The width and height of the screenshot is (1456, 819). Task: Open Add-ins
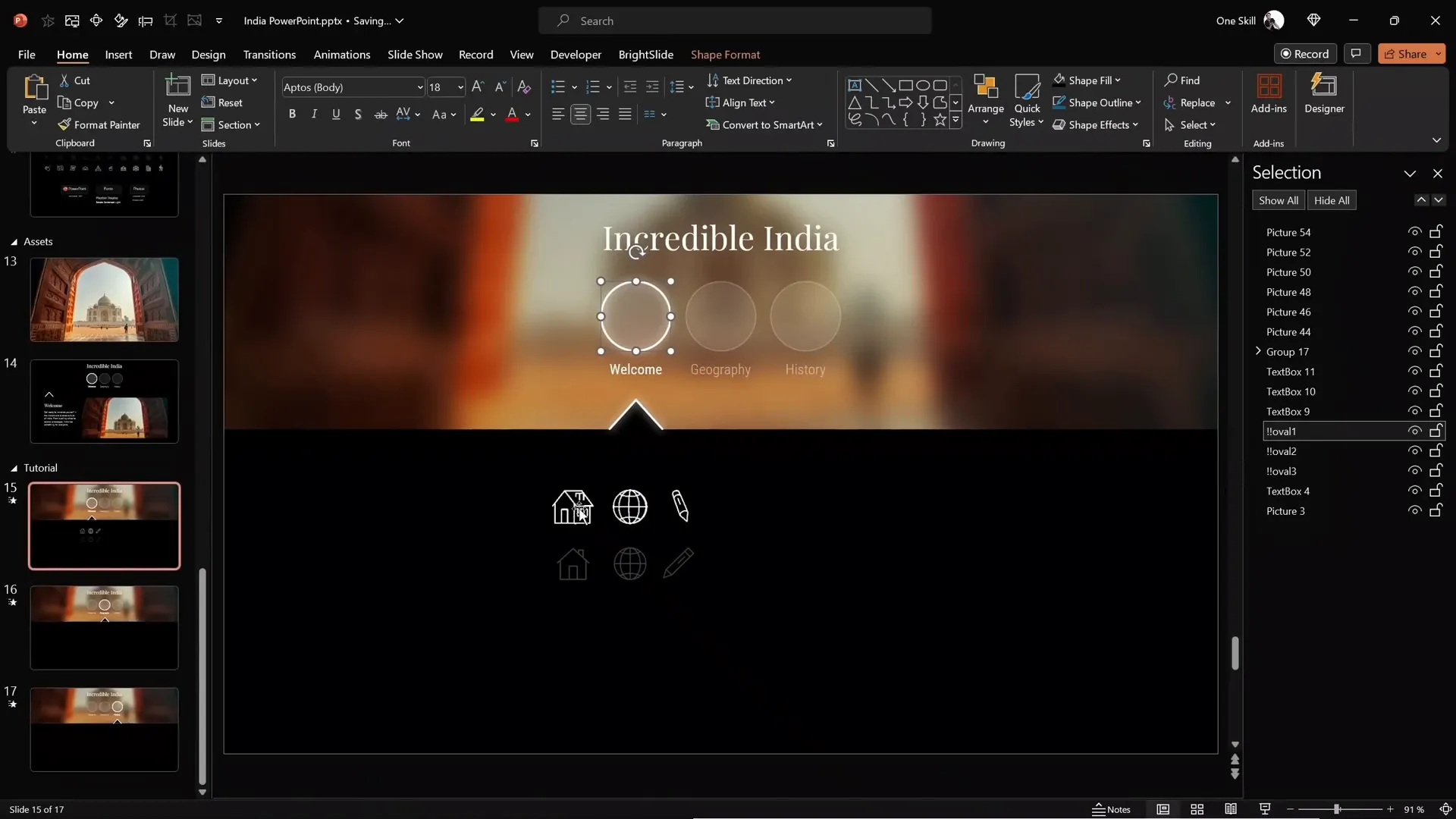click(x=1269, y=94)
